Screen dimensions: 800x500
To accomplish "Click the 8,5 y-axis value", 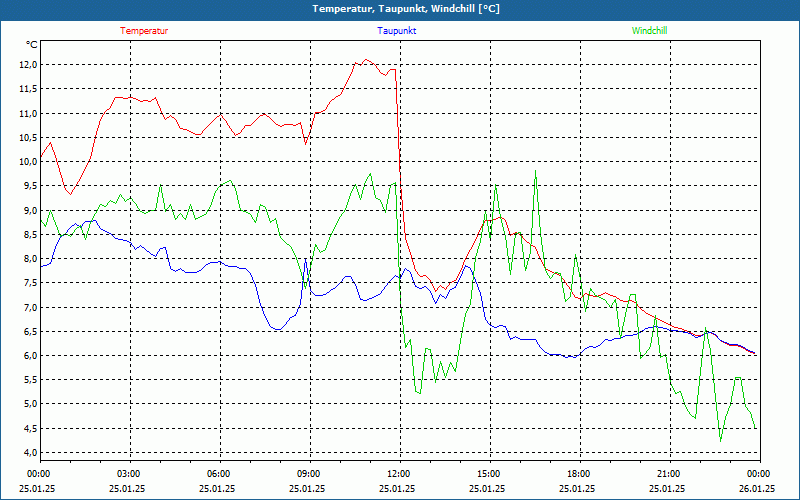I will click(31, 234).
